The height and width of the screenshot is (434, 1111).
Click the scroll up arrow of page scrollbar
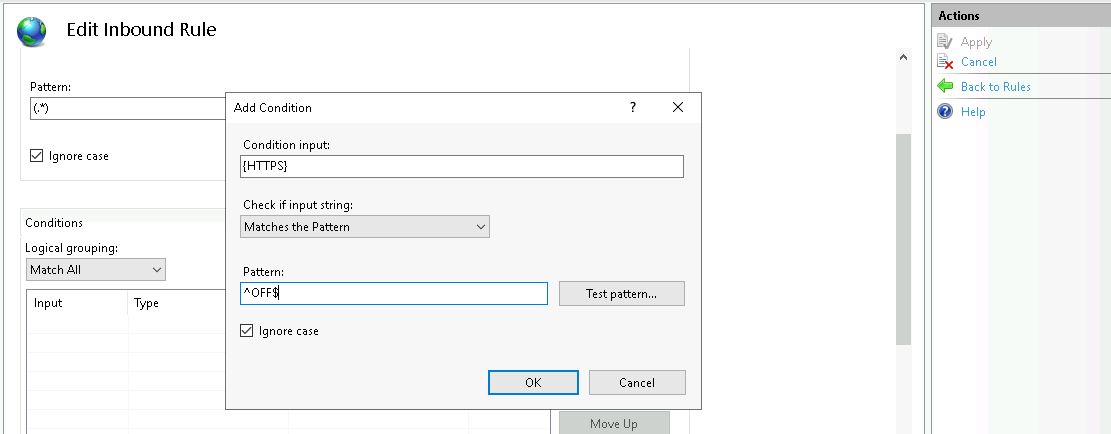click(x=904, y=59)
